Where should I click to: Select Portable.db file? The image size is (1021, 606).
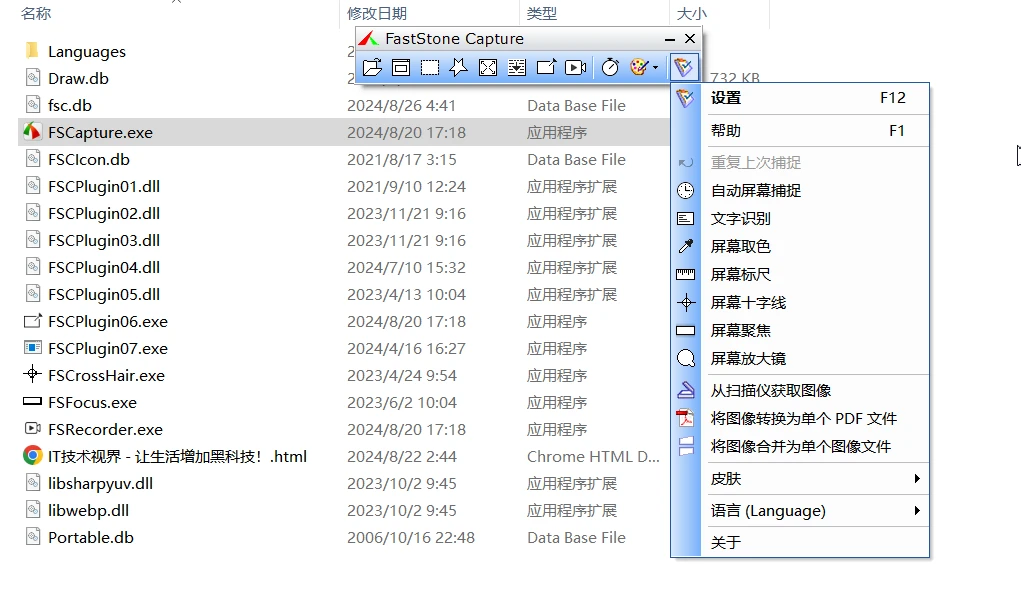point(91,538)
